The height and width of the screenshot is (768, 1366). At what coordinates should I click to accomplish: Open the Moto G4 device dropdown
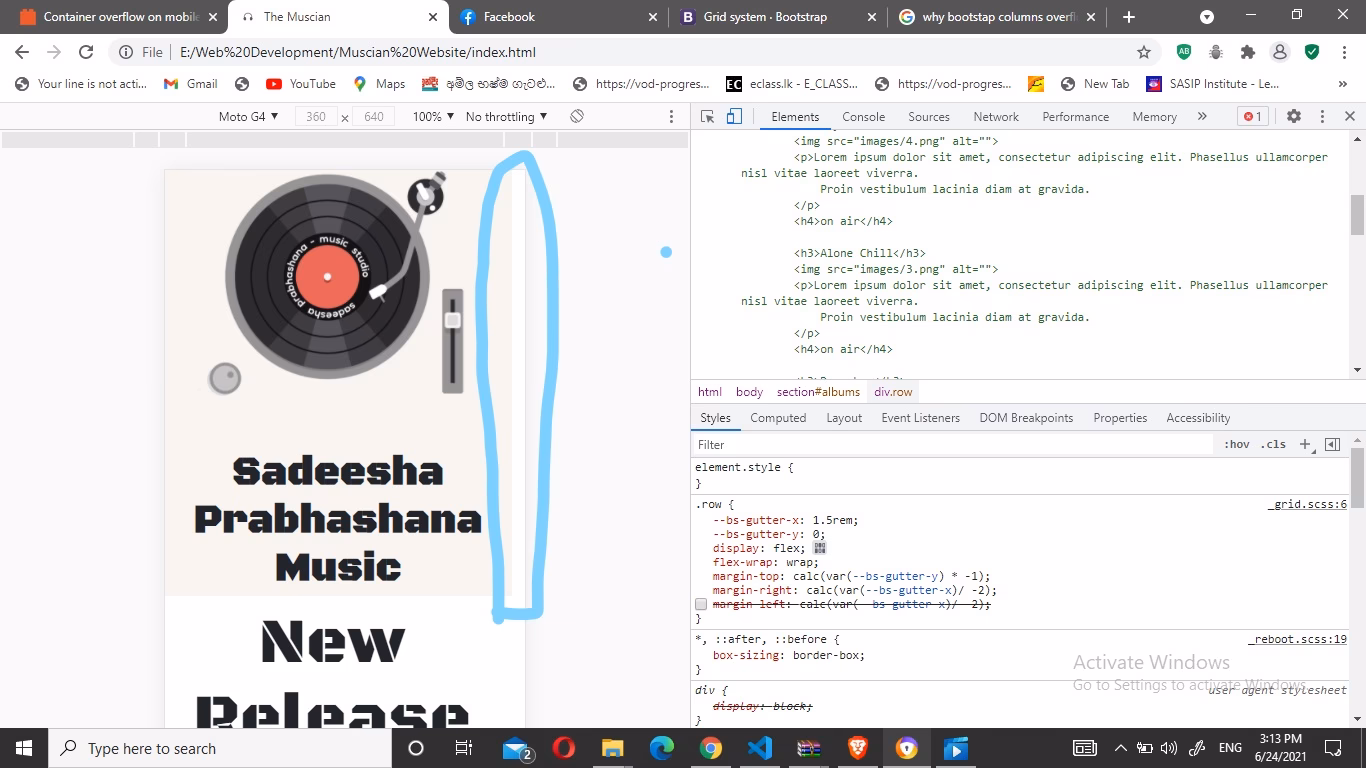click(x=248, y=116)
